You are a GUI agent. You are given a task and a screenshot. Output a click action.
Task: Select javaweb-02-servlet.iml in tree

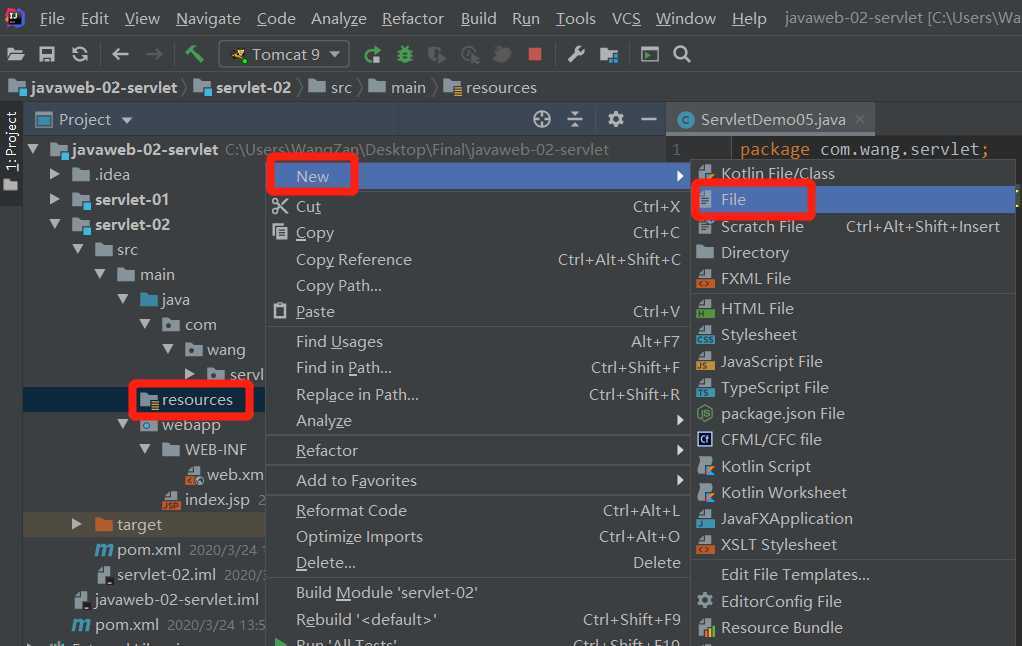coord(176,599)
